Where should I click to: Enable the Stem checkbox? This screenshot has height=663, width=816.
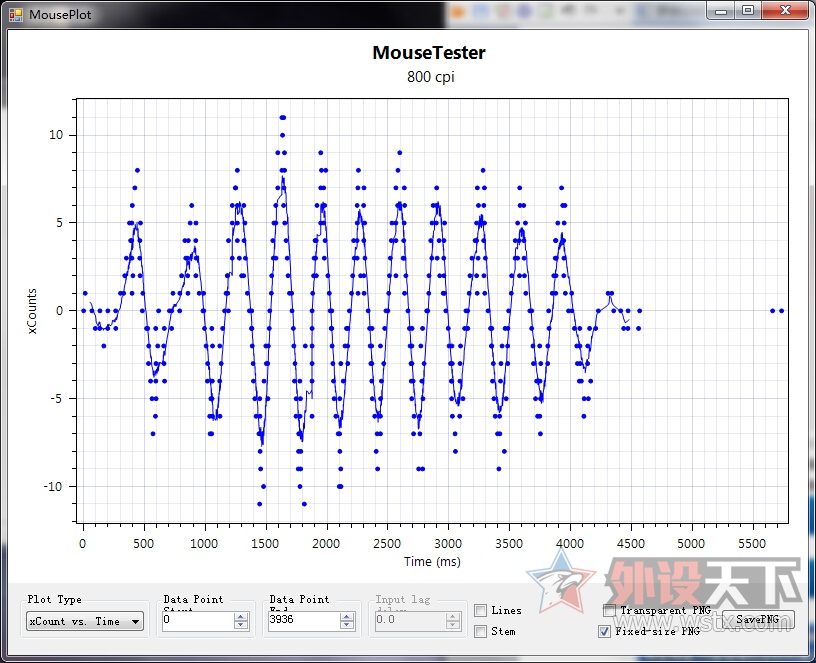pos(481,631)
